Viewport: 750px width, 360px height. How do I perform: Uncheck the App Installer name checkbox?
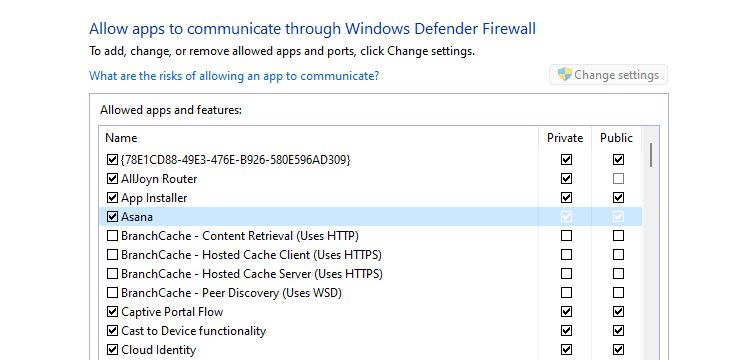point(112,197)
